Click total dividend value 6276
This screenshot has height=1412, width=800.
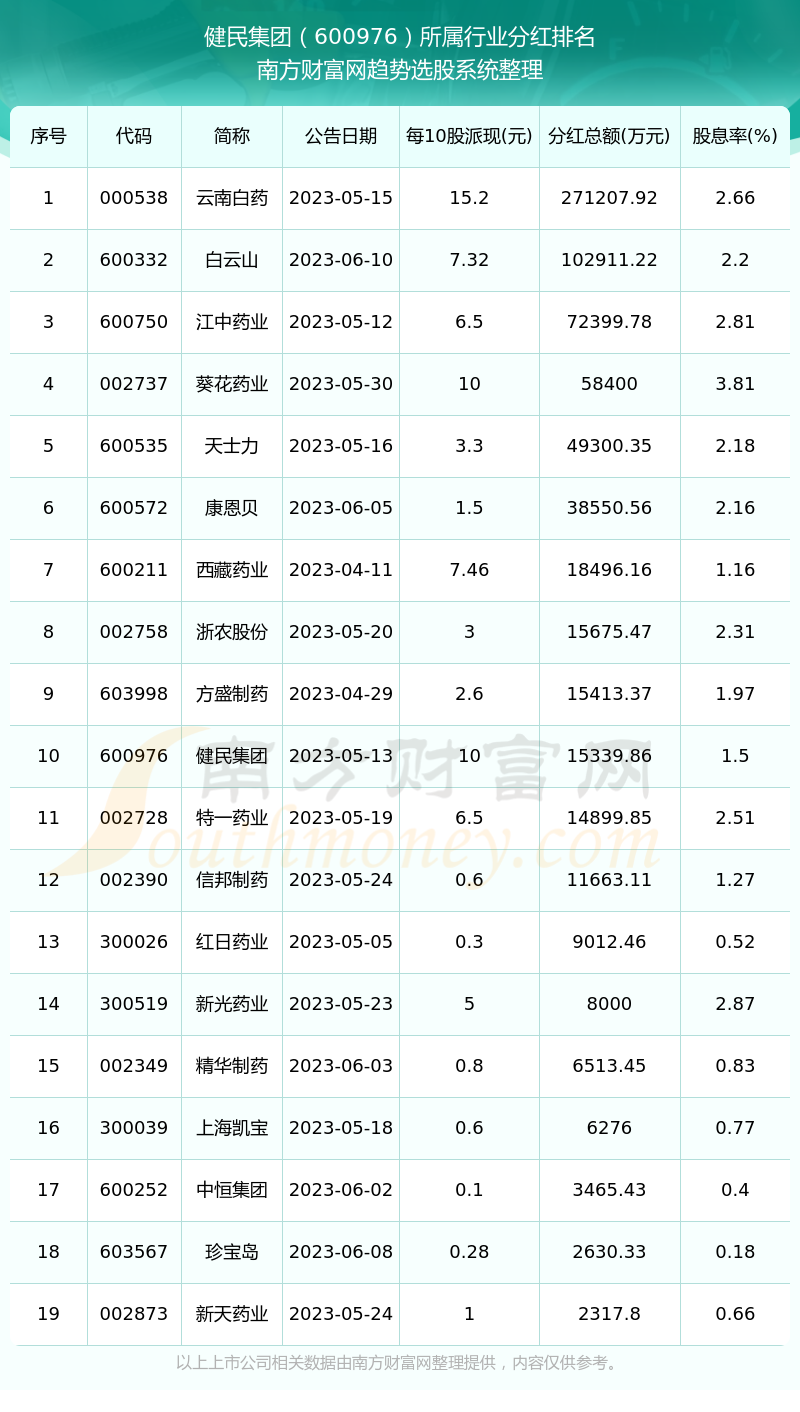[609, 1128]
